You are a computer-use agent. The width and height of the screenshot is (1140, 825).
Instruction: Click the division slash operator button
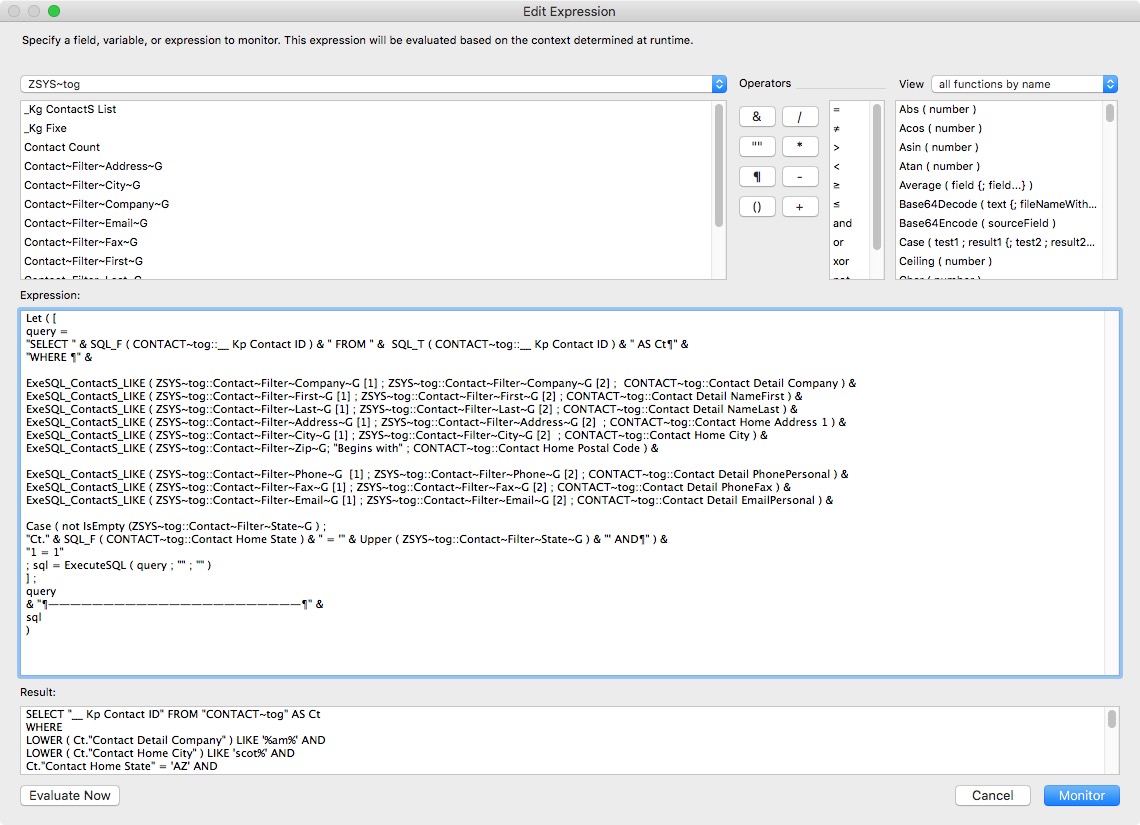[800, 117]
